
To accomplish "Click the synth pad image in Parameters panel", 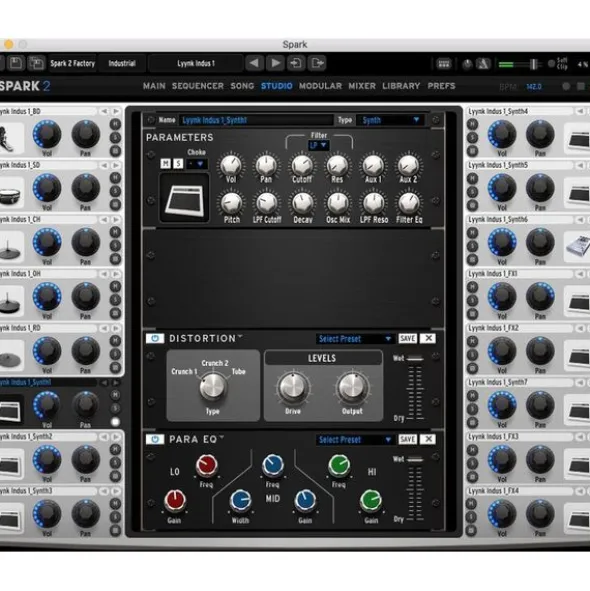I will pyautogui.click(x=184, y=198).
